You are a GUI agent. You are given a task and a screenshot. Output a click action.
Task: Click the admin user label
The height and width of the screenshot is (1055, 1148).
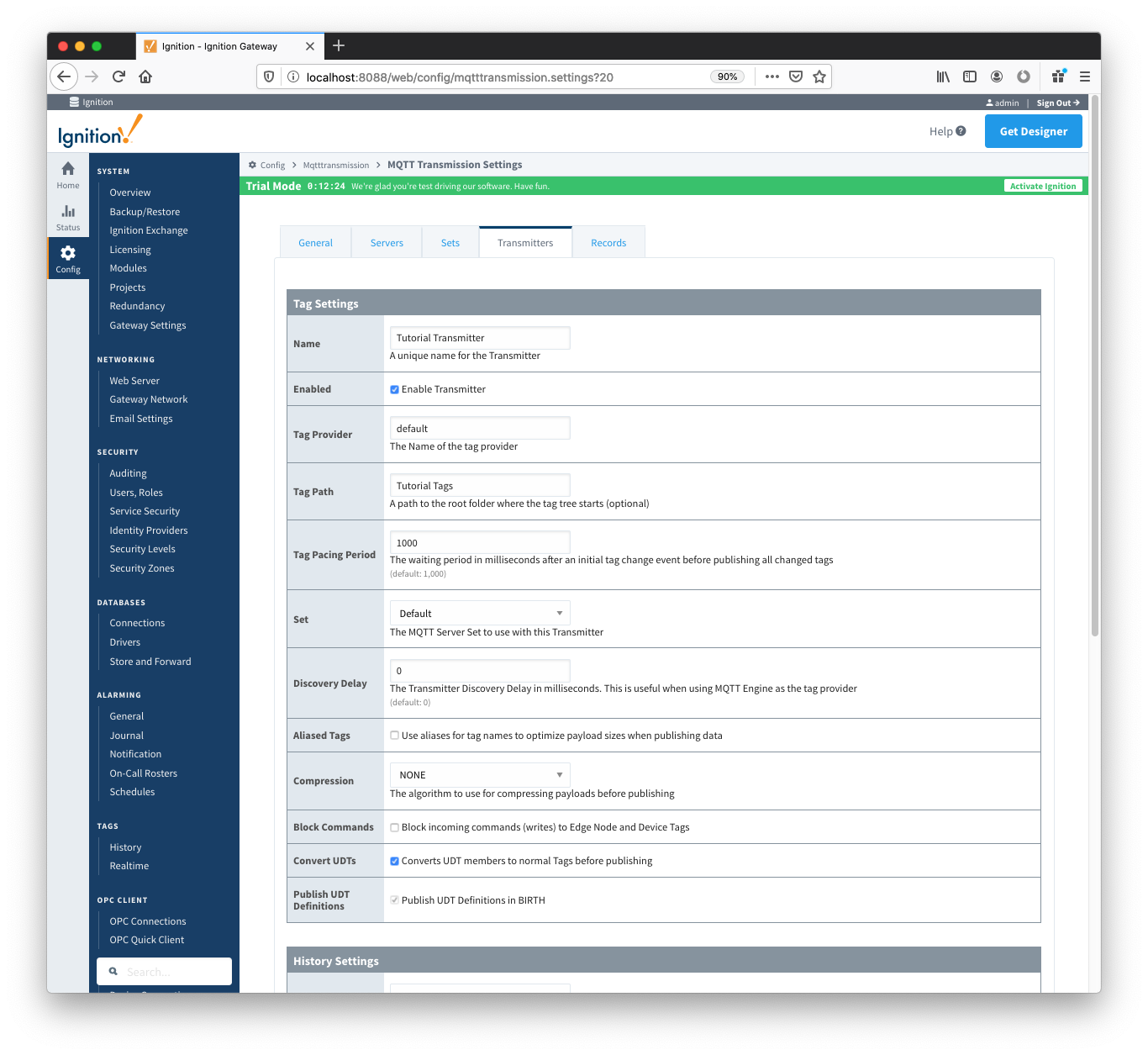pyautogui.click(x=1003, y=103)
